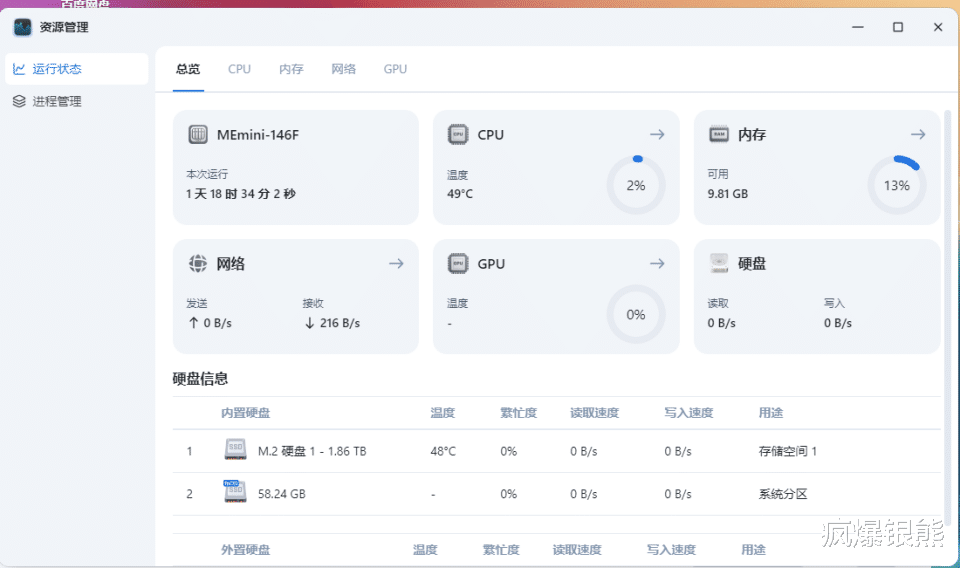Switch to the 内存 tab

tap(291, 69)
